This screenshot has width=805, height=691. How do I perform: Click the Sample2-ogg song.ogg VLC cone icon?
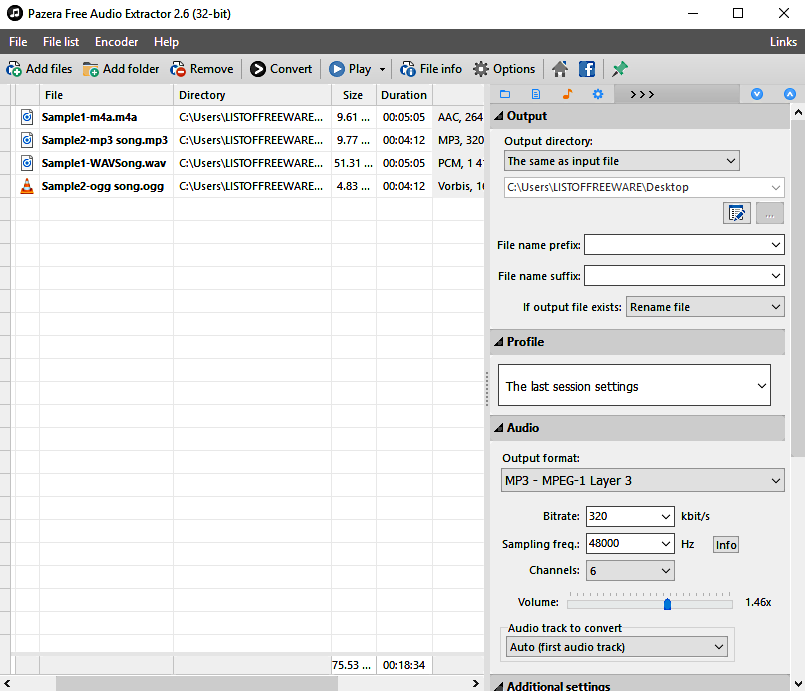coord(27,186)
